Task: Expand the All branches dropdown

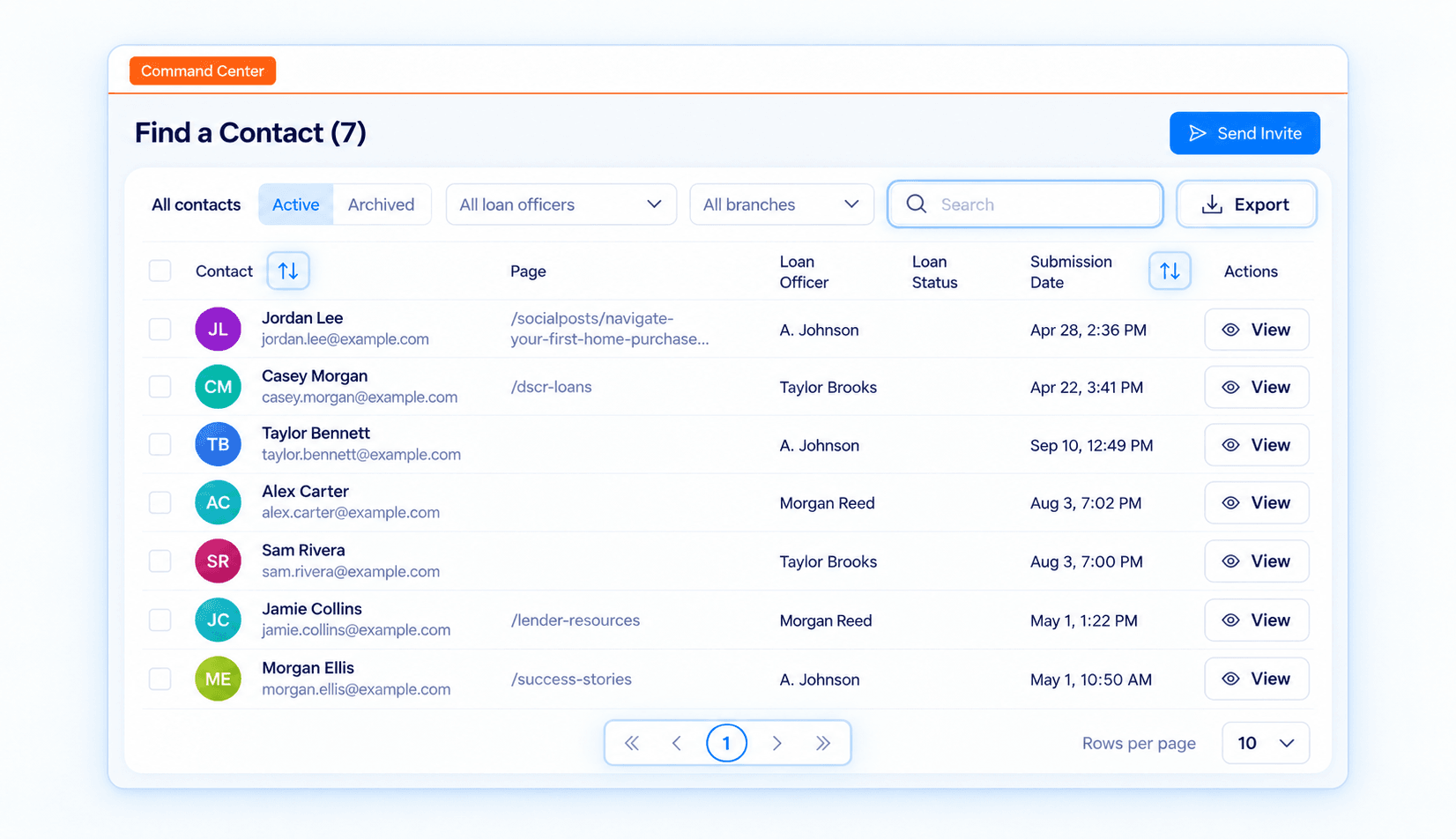Action: click(782, 204)
